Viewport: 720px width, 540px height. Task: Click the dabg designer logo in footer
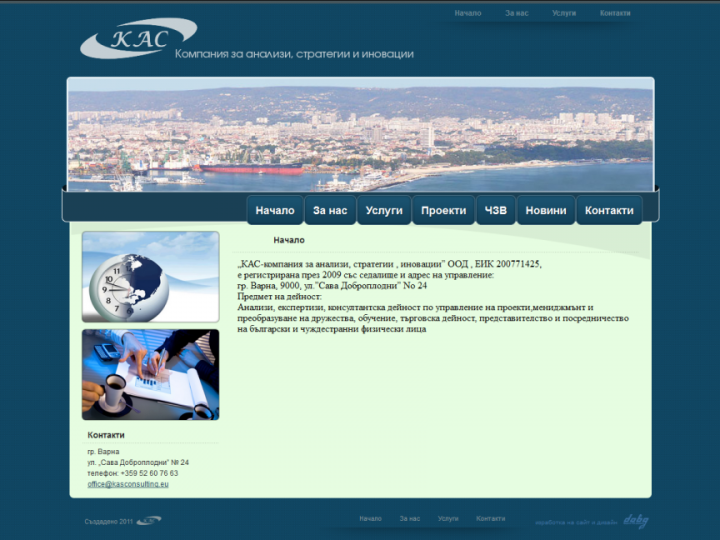(636, 521)
